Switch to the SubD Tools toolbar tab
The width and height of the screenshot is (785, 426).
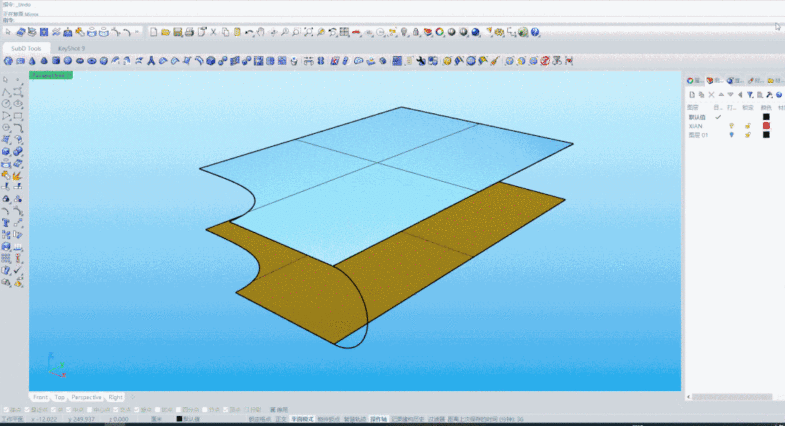click(x=27, y=47)
